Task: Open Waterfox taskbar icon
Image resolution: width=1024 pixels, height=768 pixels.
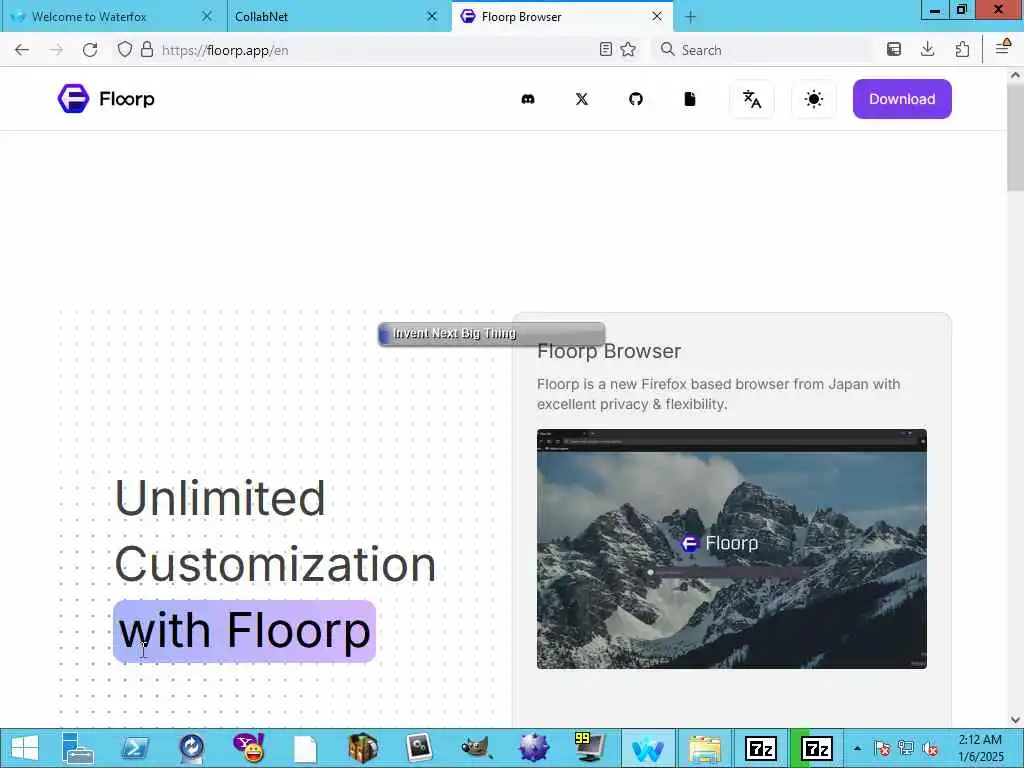Action: (647, 748)
